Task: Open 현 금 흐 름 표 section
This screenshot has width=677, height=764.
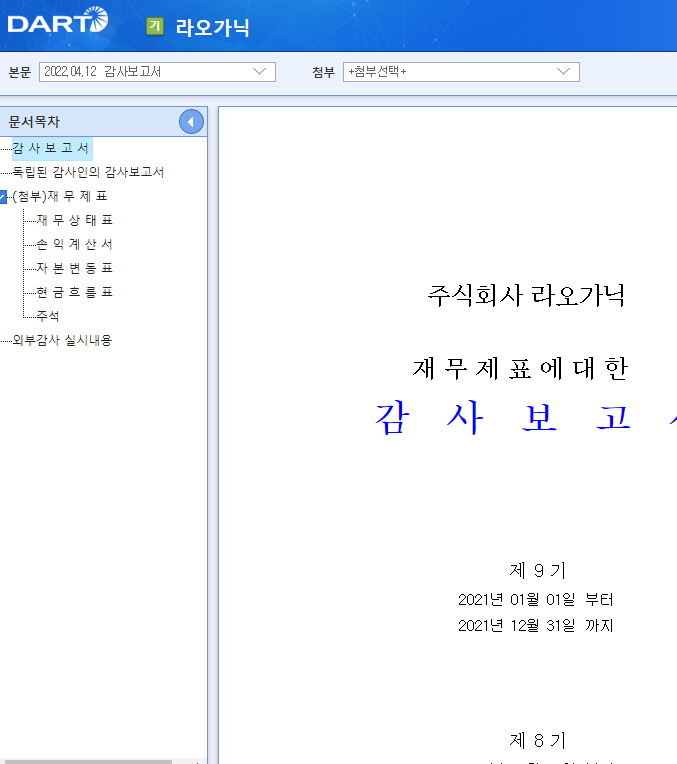Action: [x=75, y=292]
